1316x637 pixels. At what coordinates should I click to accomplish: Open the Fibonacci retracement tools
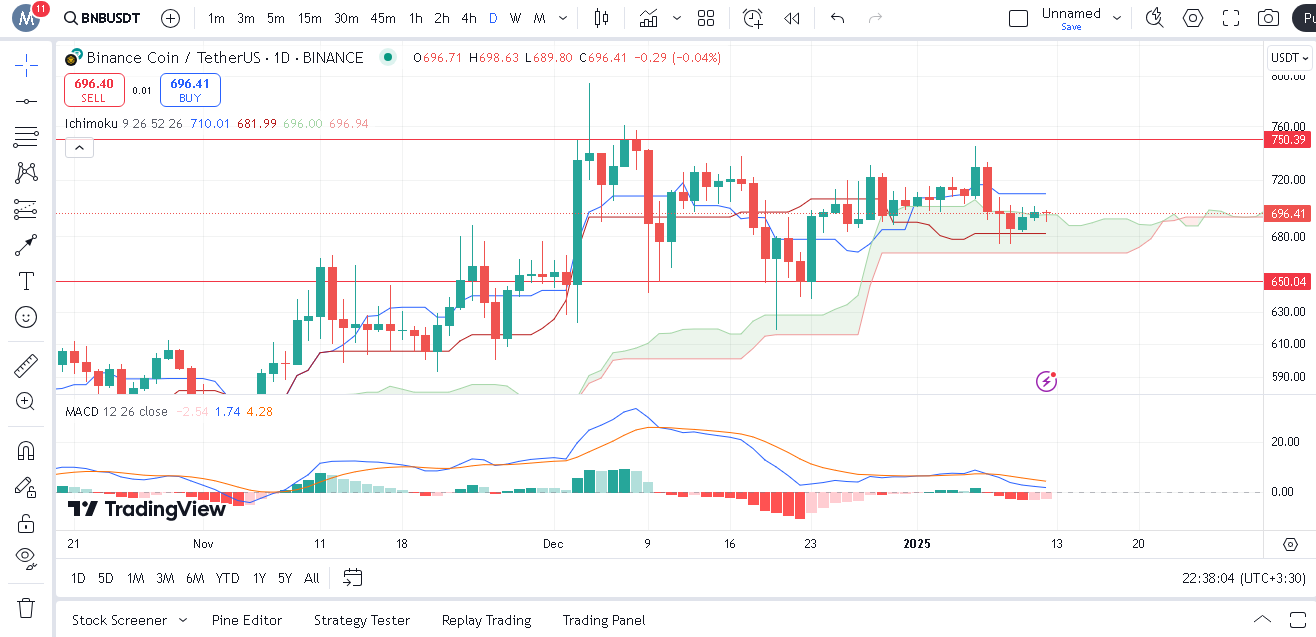pyautogui.click(x=26, y=137)
